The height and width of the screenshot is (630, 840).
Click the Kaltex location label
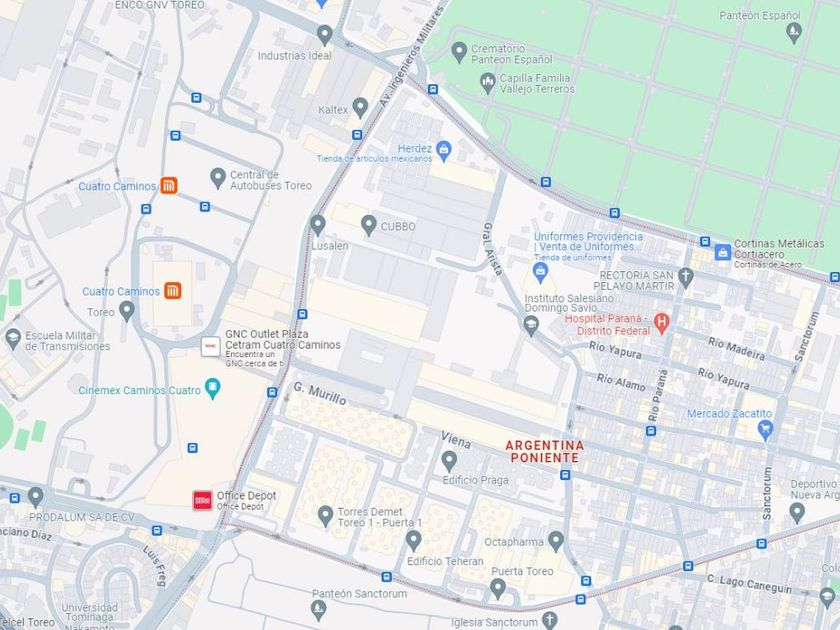point(333,110)
